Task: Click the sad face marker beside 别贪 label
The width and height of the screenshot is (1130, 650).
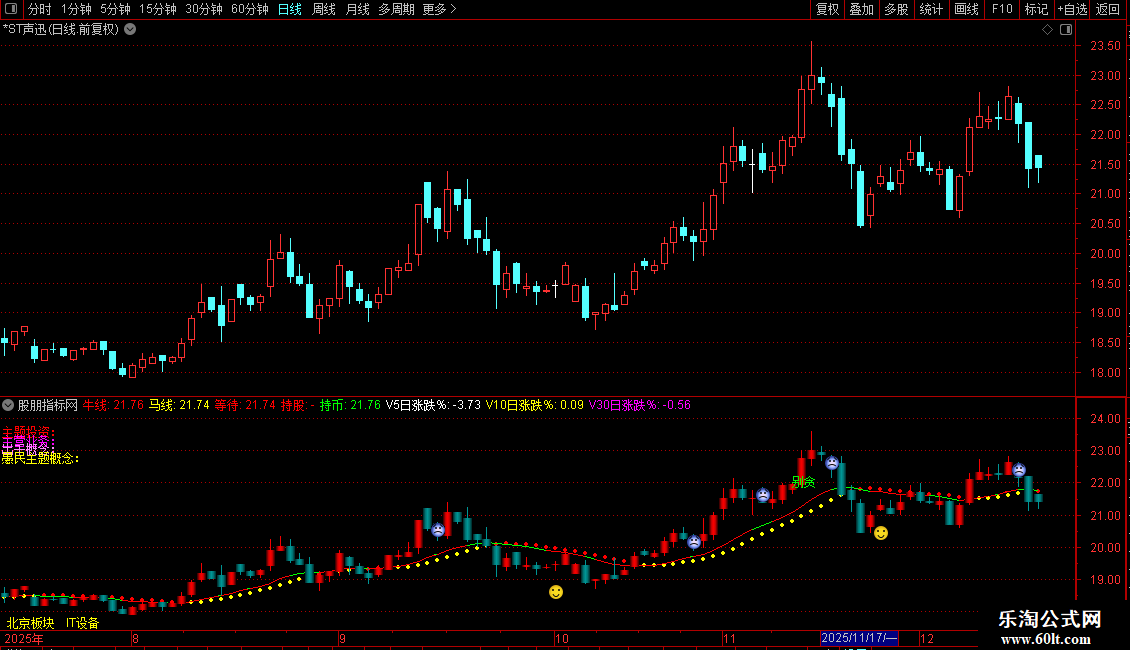Action: point(832,463)
